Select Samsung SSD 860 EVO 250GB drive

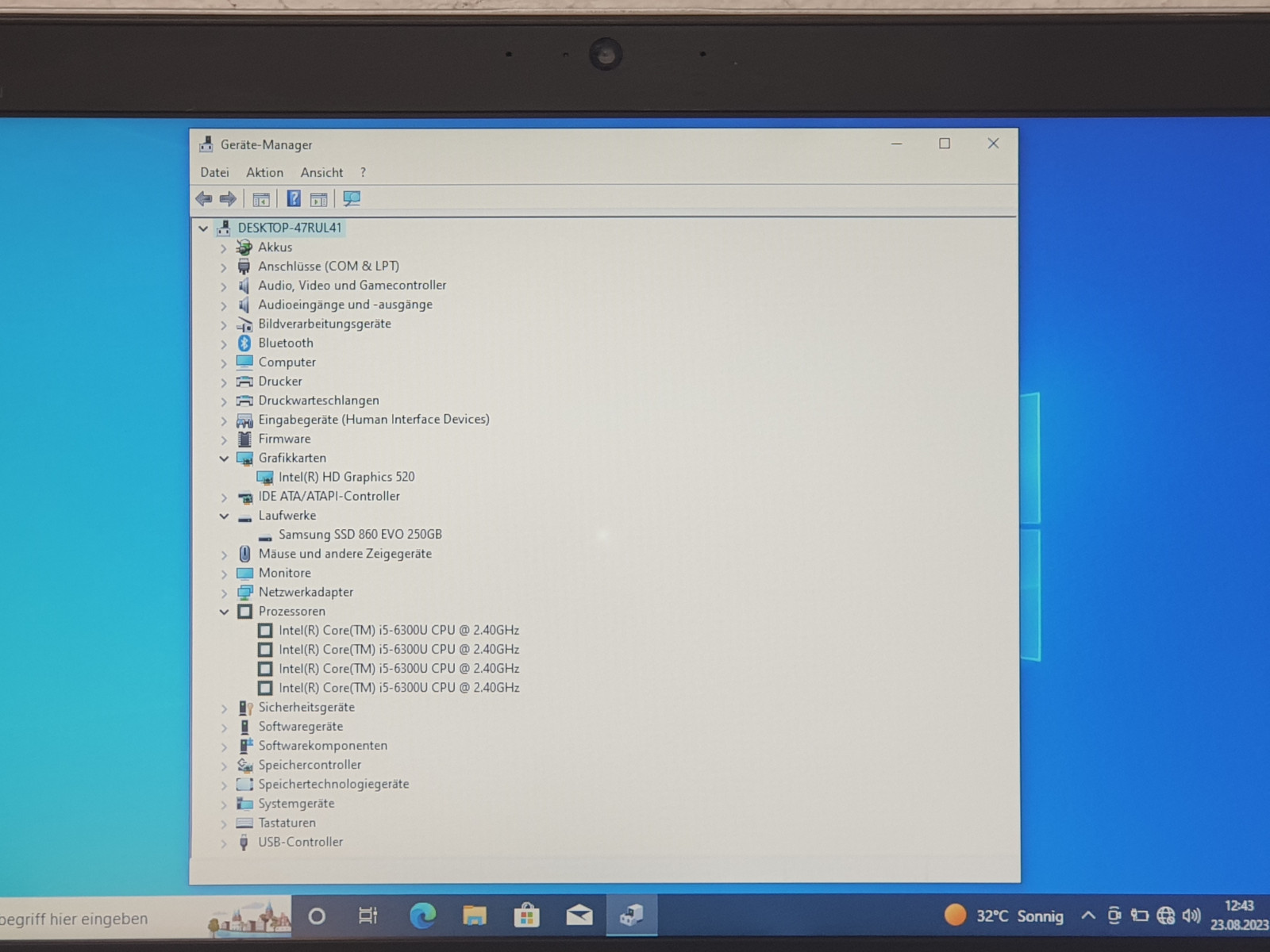[360, 535]
